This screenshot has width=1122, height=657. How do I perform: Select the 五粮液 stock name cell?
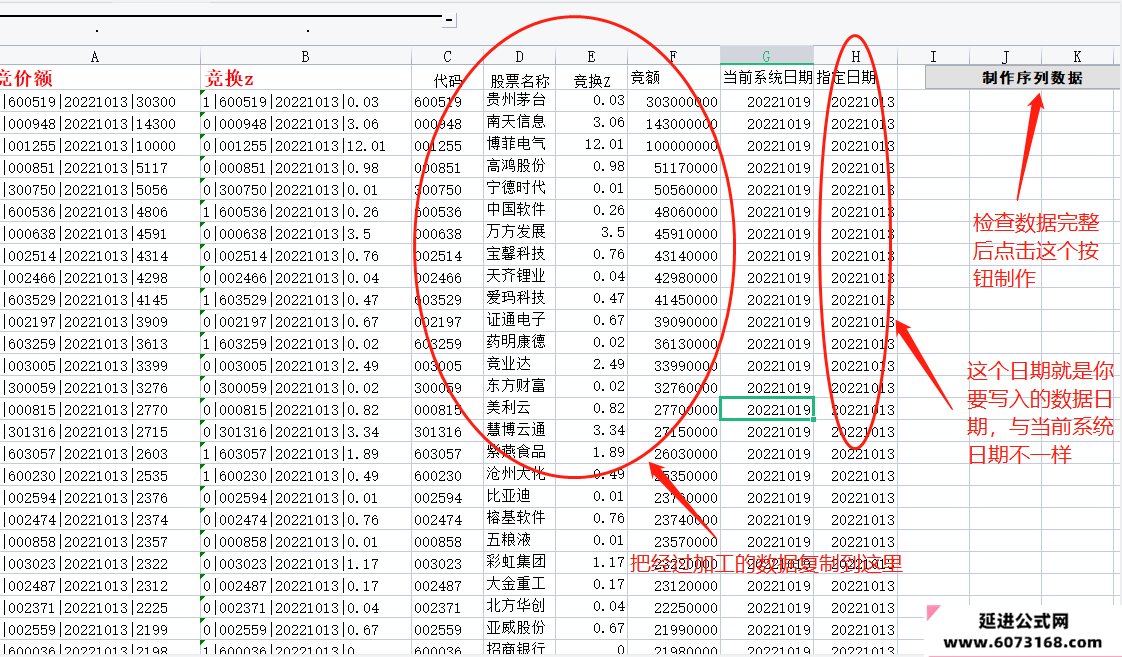(x=519, y=540)
